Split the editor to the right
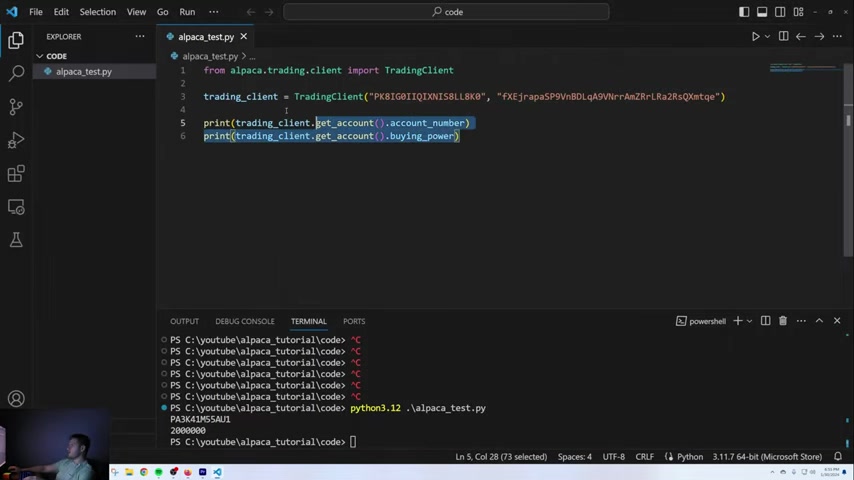The width and height of the screenshot is (854, 480). tap(783, 37)
